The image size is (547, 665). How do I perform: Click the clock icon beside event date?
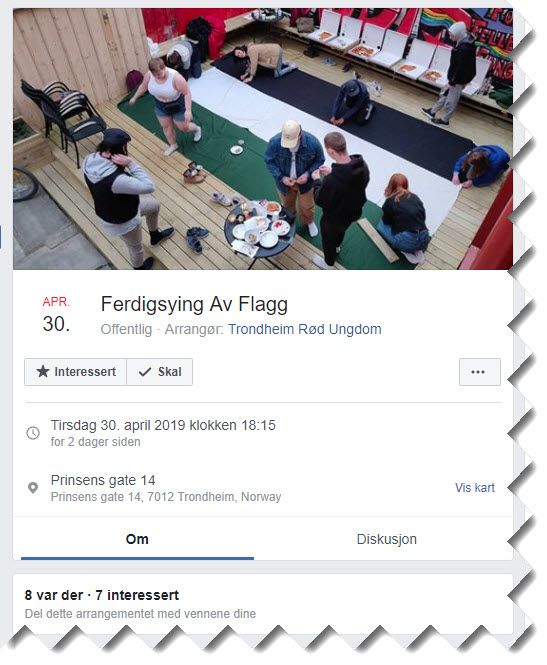coord(33,433)
